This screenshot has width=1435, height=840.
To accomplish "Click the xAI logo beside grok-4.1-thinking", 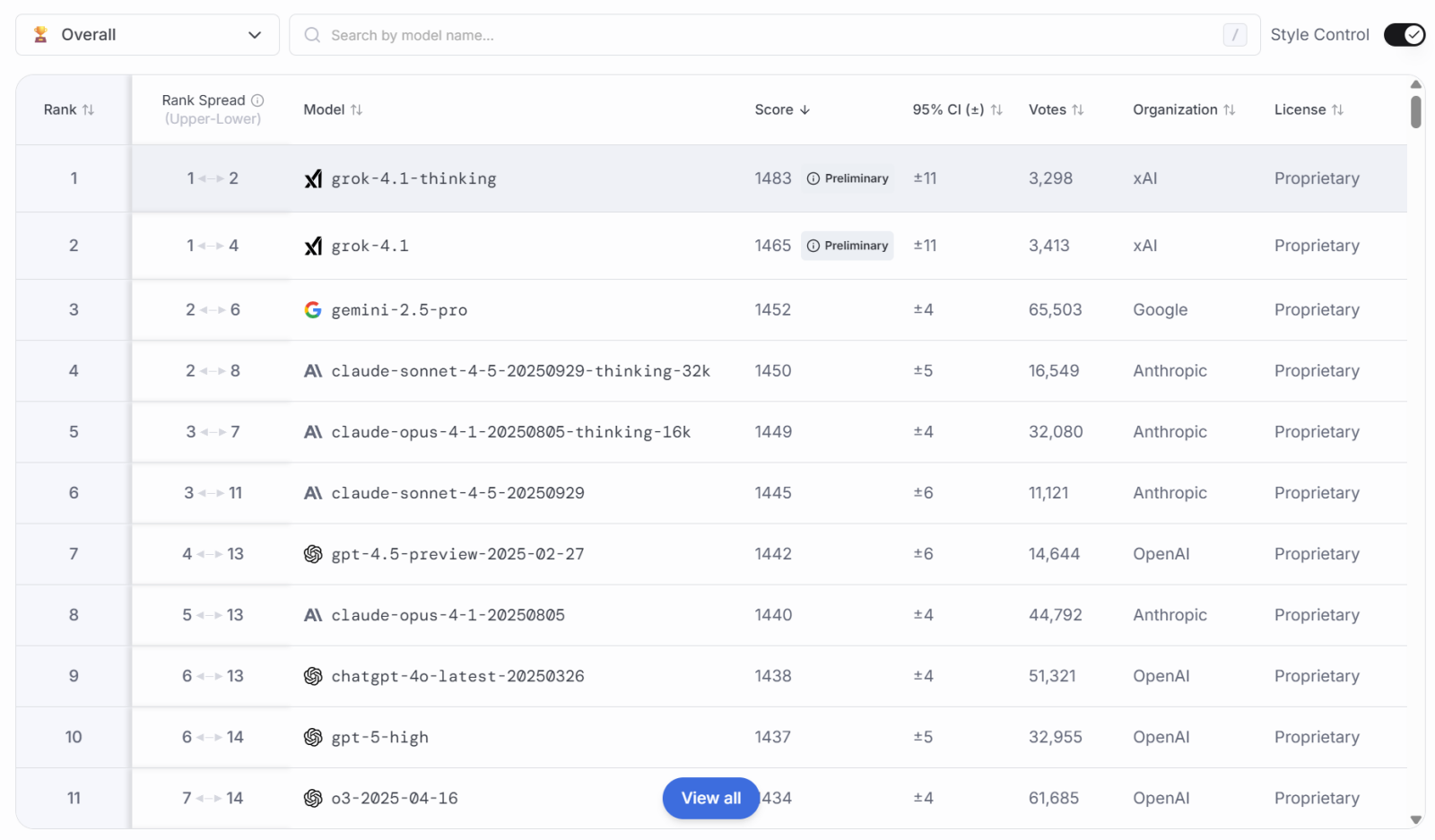I will pos(313,179).
